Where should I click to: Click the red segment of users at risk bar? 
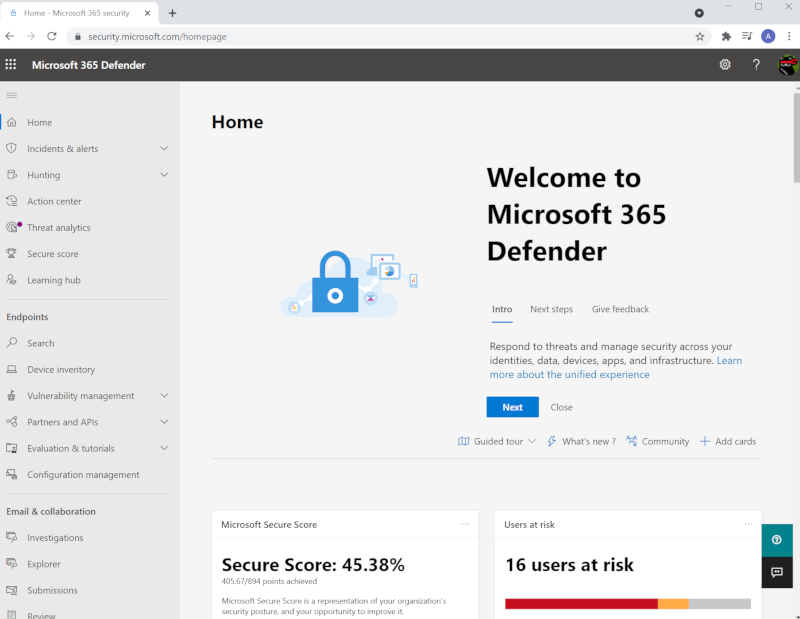581,604
